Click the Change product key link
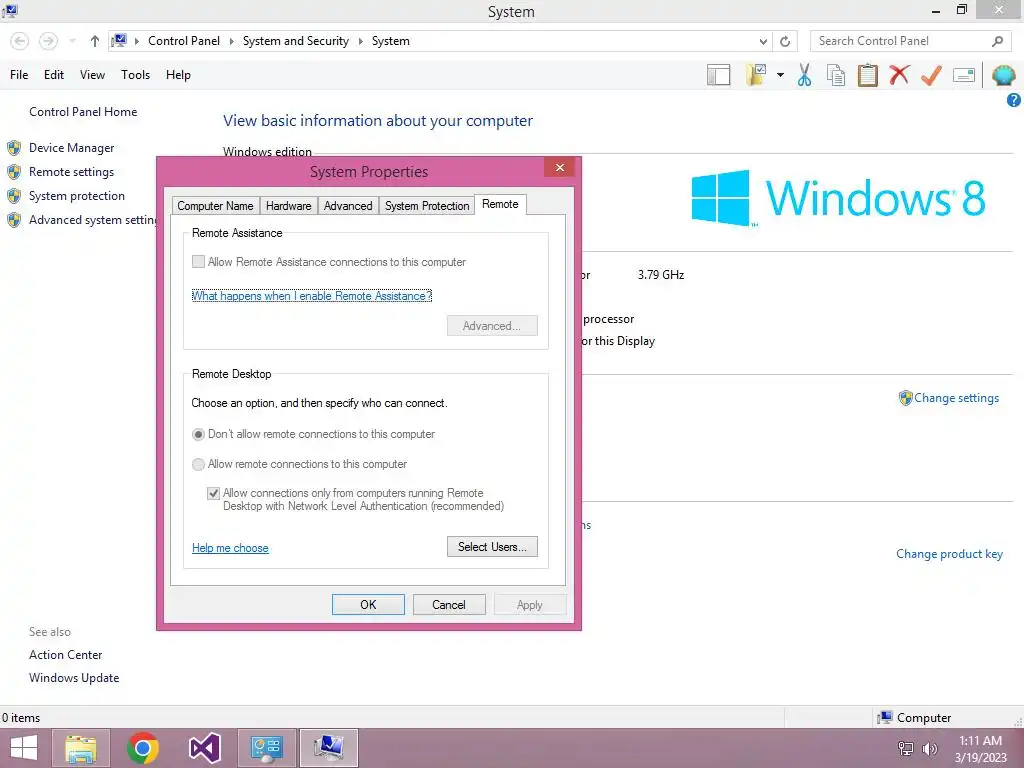The height and width of the screenshot is (768, 1024). click(949, 554)
